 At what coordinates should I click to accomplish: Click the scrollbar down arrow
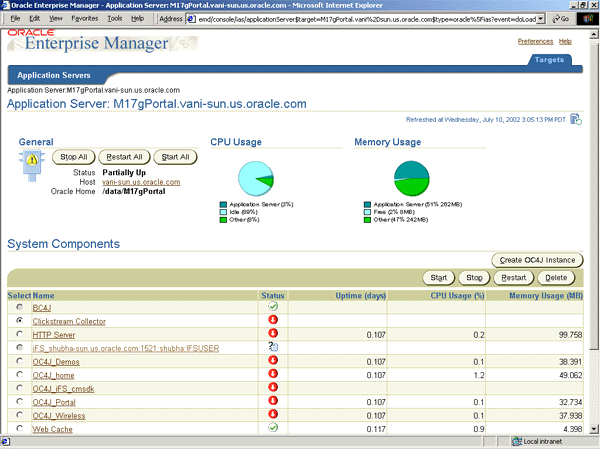[x=593, y=429]
